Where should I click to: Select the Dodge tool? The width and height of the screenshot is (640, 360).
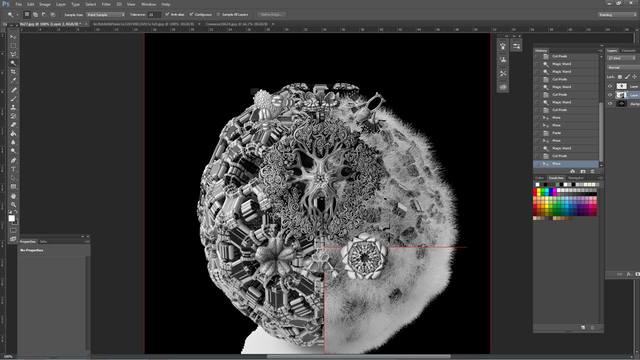13,151
